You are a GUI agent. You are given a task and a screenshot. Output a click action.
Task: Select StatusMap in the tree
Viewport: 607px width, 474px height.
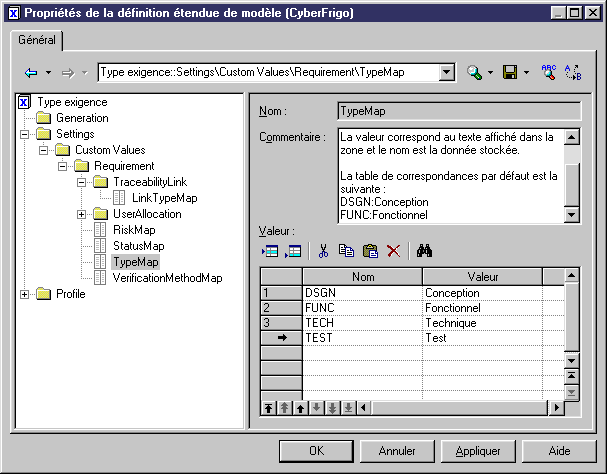pyautogui.click(x=138, y=246)
